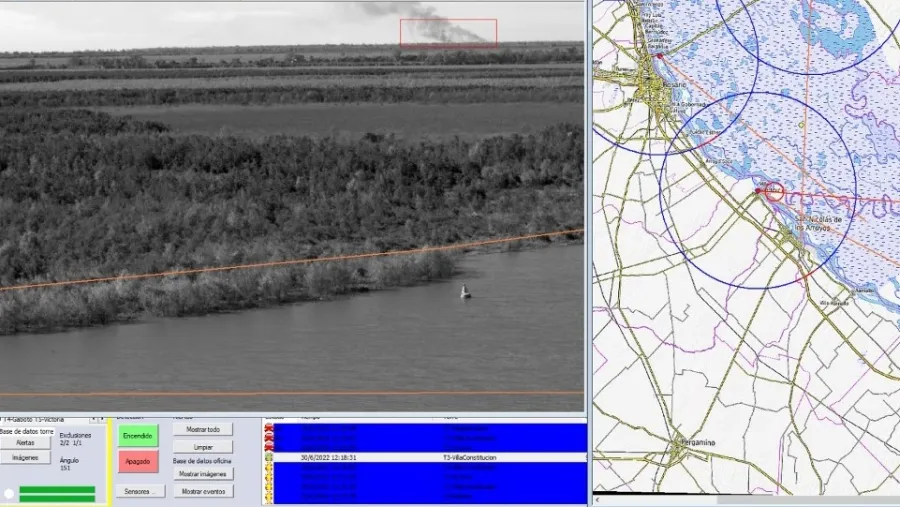Turn off detection with Apagado button
The height and width of the screenshot is (507, 900).
tap(138, 462)
